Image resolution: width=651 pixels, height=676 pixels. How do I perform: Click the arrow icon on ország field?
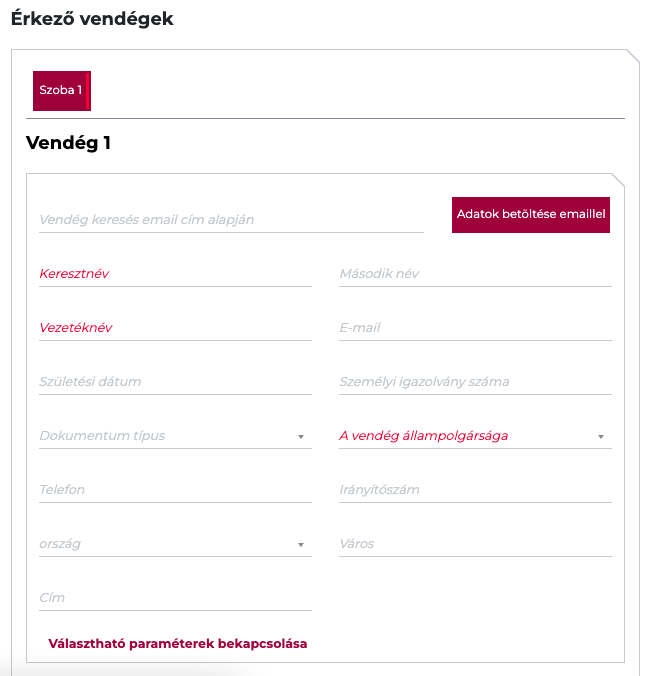point(301,545)
